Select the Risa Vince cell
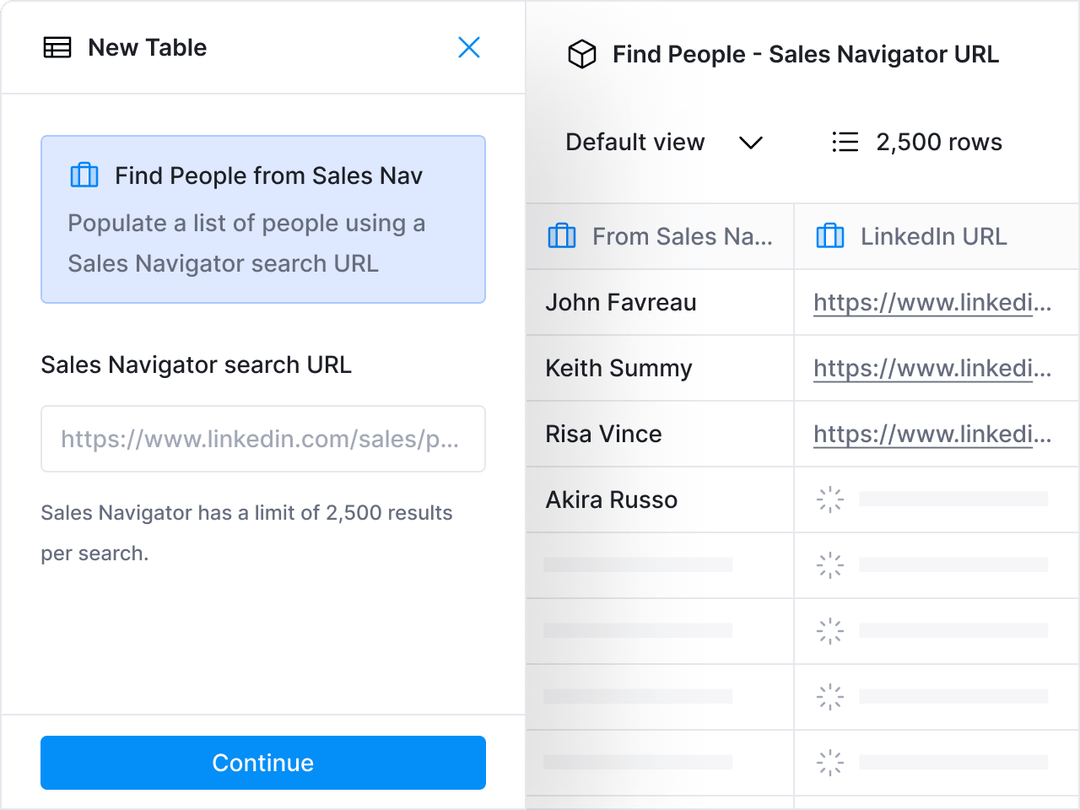This screenshot has height=810, width=1080. point(660,434)
